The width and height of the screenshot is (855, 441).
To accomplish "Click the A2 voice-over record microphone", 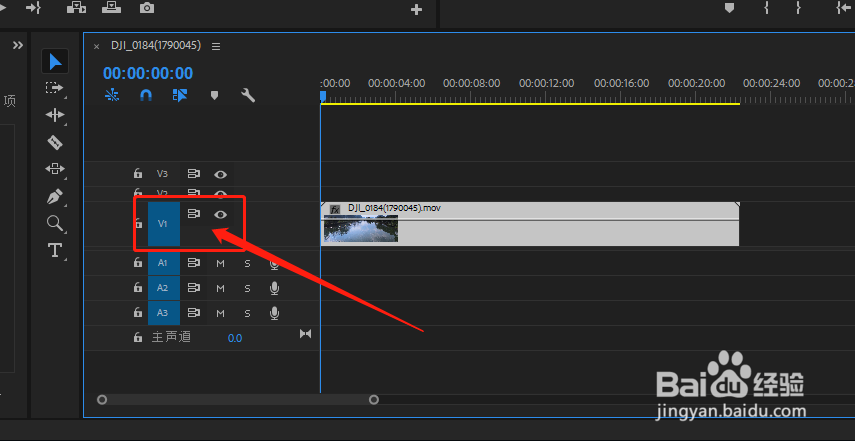I will point(275,288).
